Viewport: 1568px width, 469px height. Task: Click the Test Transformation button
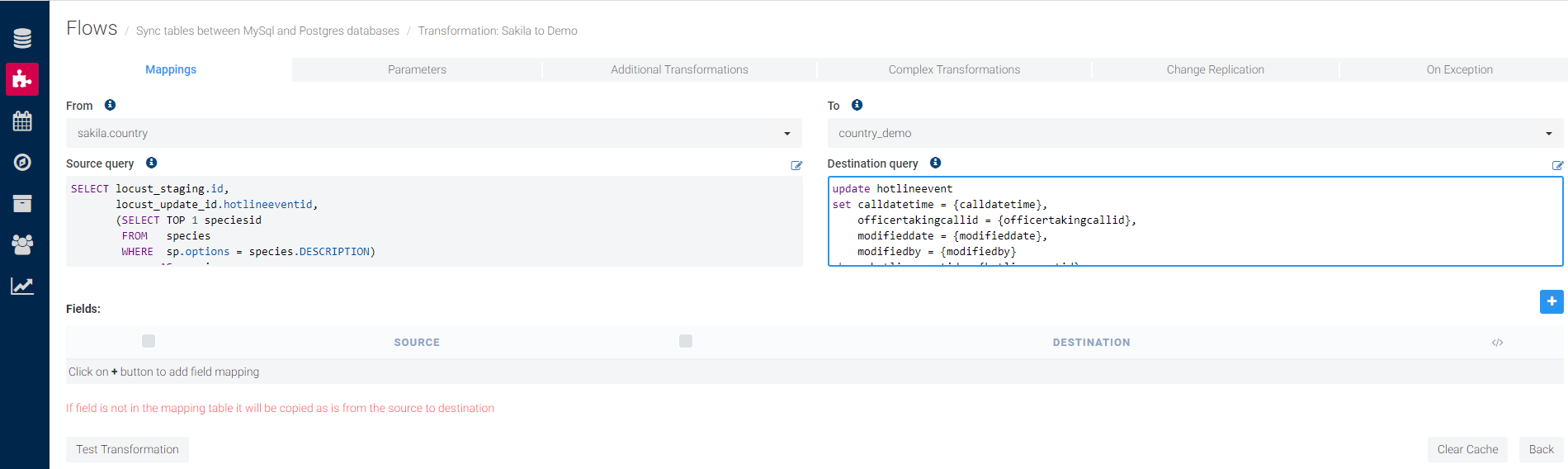click(x=127, y=449)
